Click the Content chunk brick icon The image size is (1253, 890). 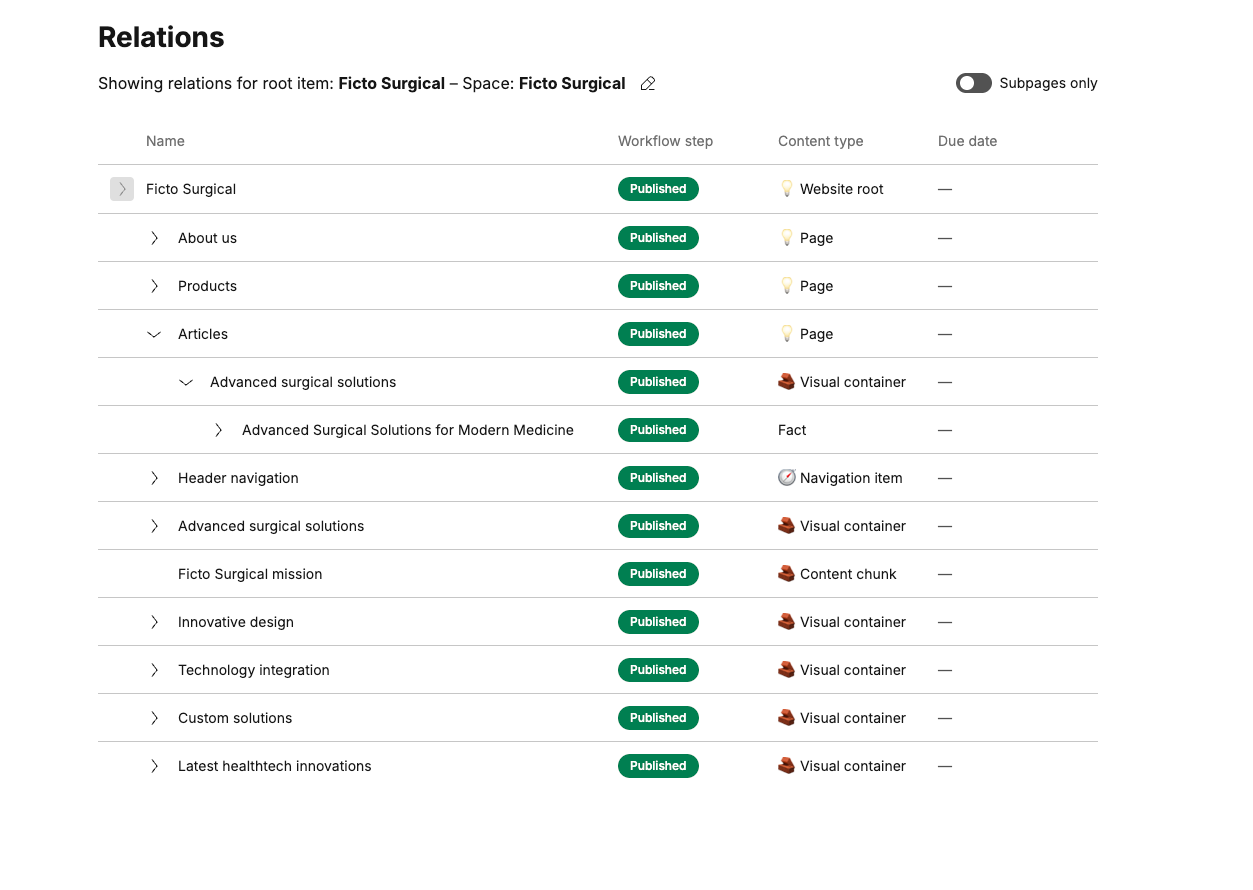click(787, 574)
